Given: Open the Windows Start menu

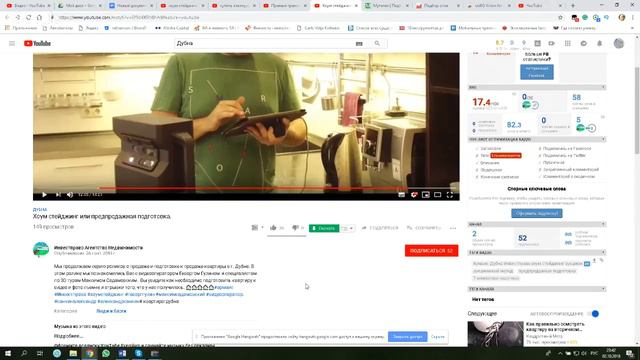Looking at the screenshot, I should coord(8,353).
